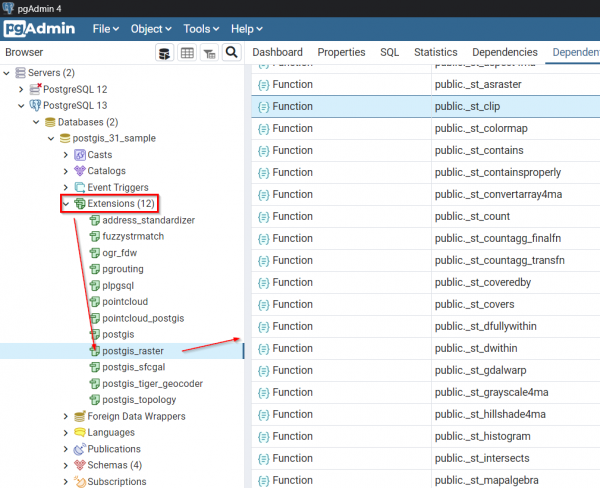
Task: Select the public._st_gdalwarp row
Action: [426, 370]
